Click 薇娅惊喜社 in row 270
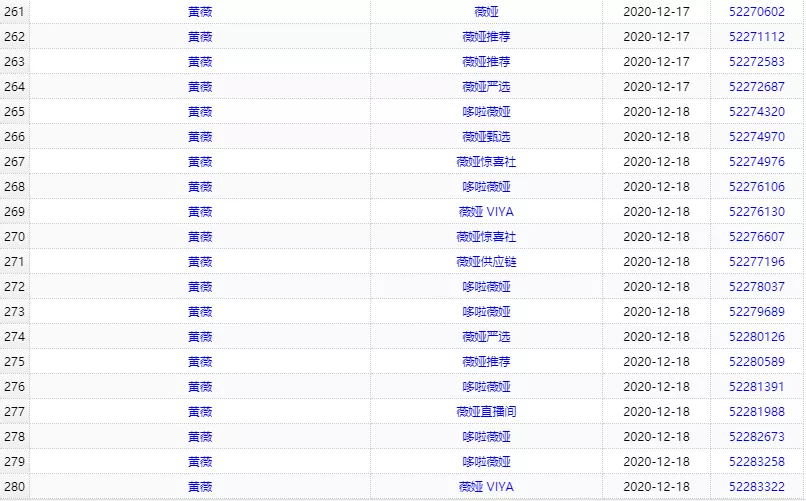This screenshot has height=501, width=806. point(486,236)
